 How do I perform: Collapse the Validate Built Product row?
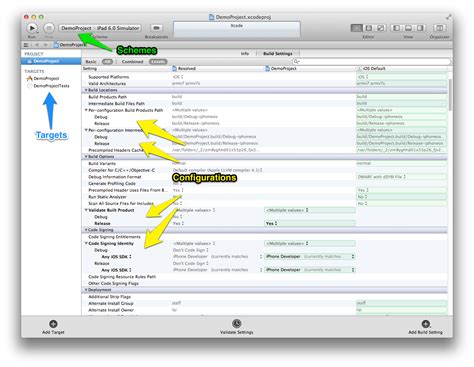pyautogui.click(x=86, y=210)
